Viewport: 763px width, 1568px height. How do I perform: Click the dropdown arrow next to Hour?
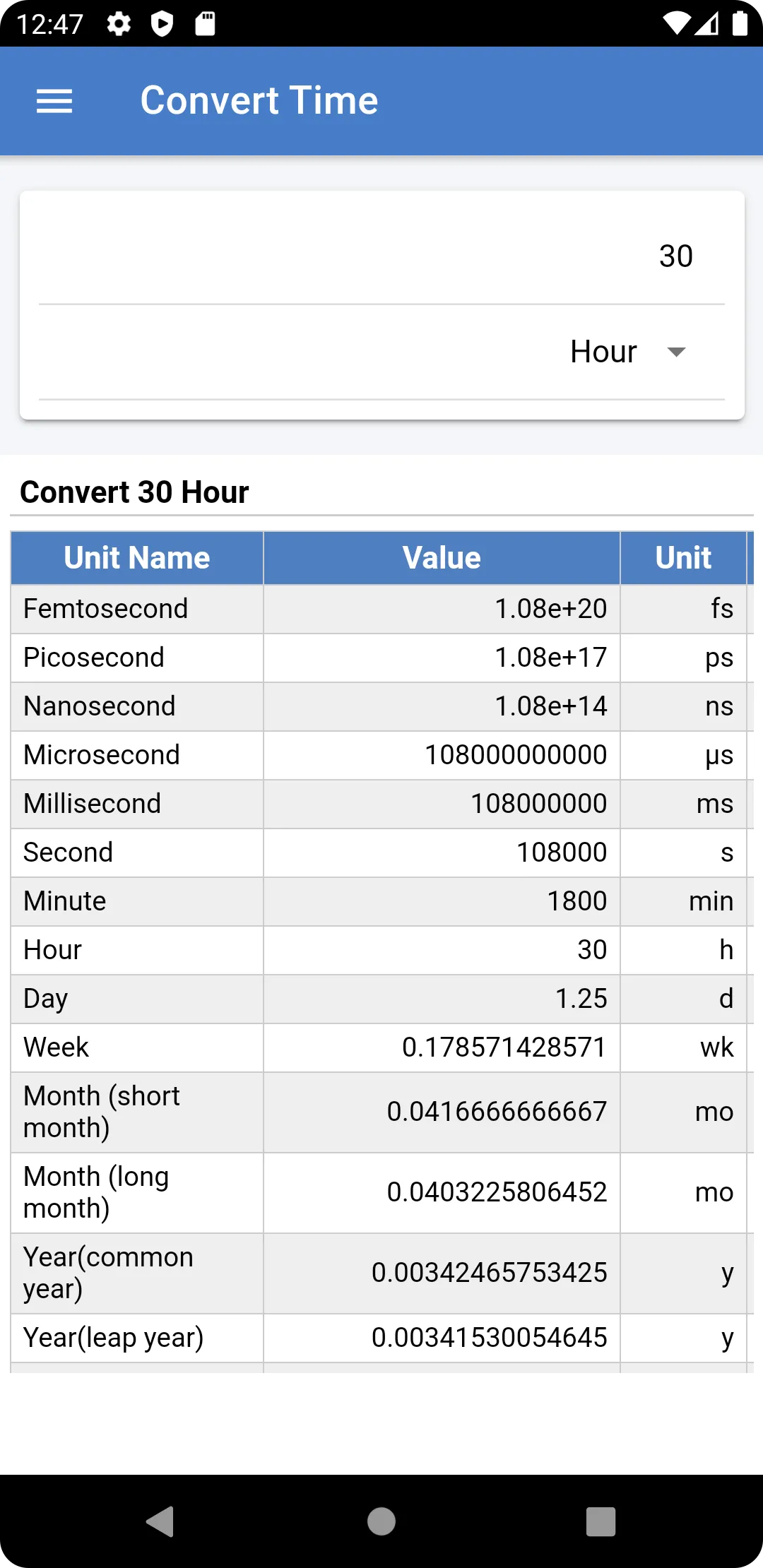tap(676, 352)
